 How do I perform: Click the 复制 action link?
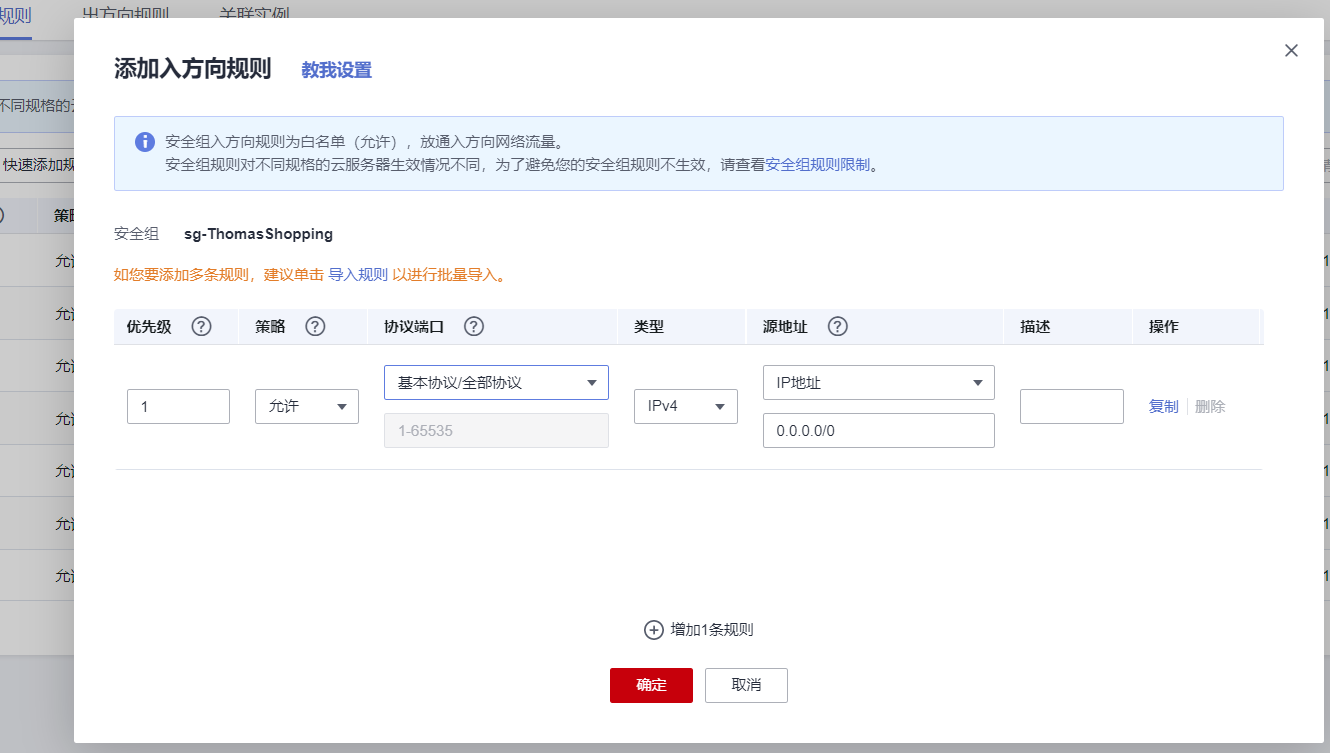coord(1163,407)
